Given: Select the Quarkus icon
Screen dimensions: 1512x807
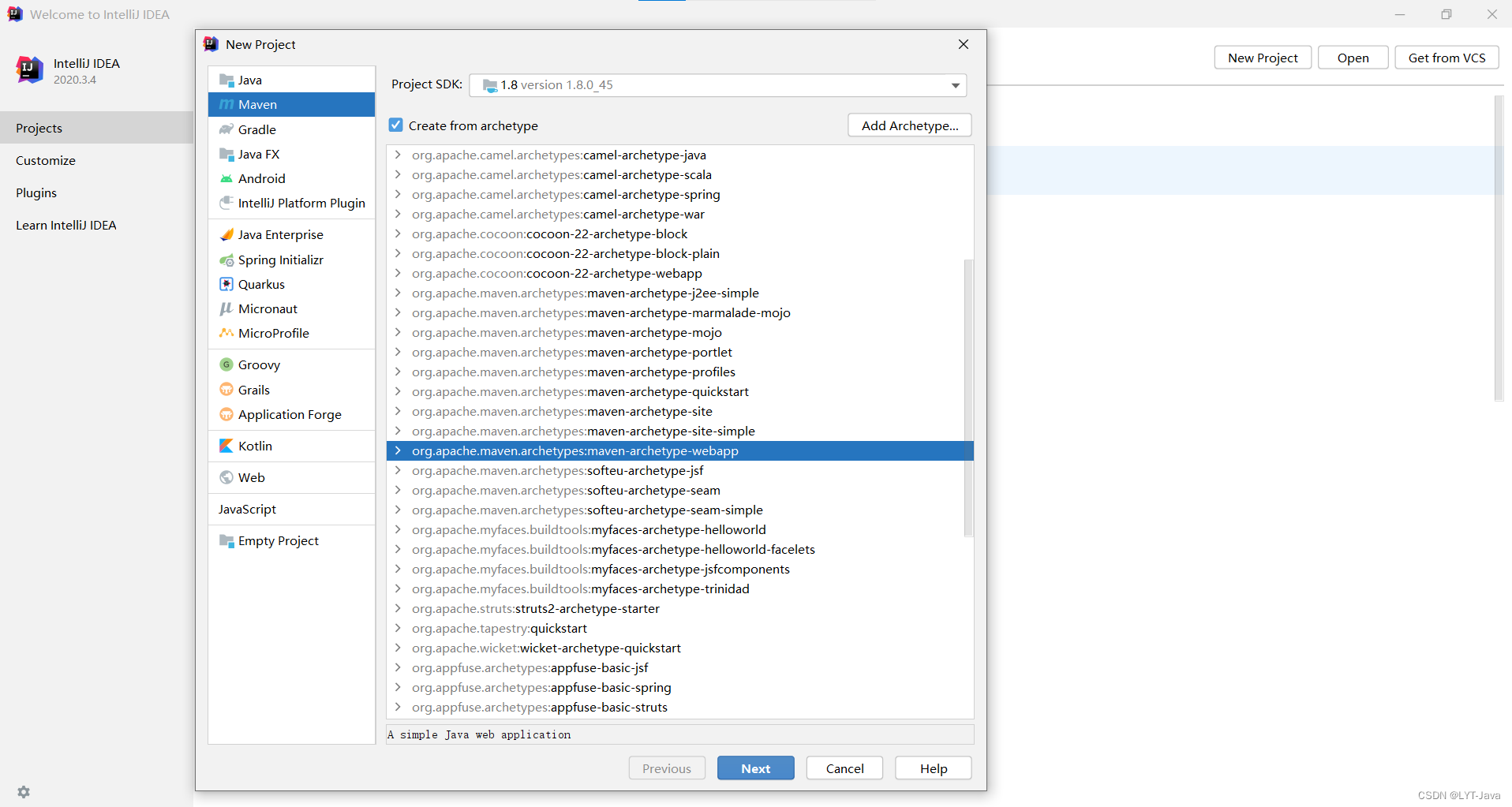Looking at the screenshot, I should pos(226,285).
